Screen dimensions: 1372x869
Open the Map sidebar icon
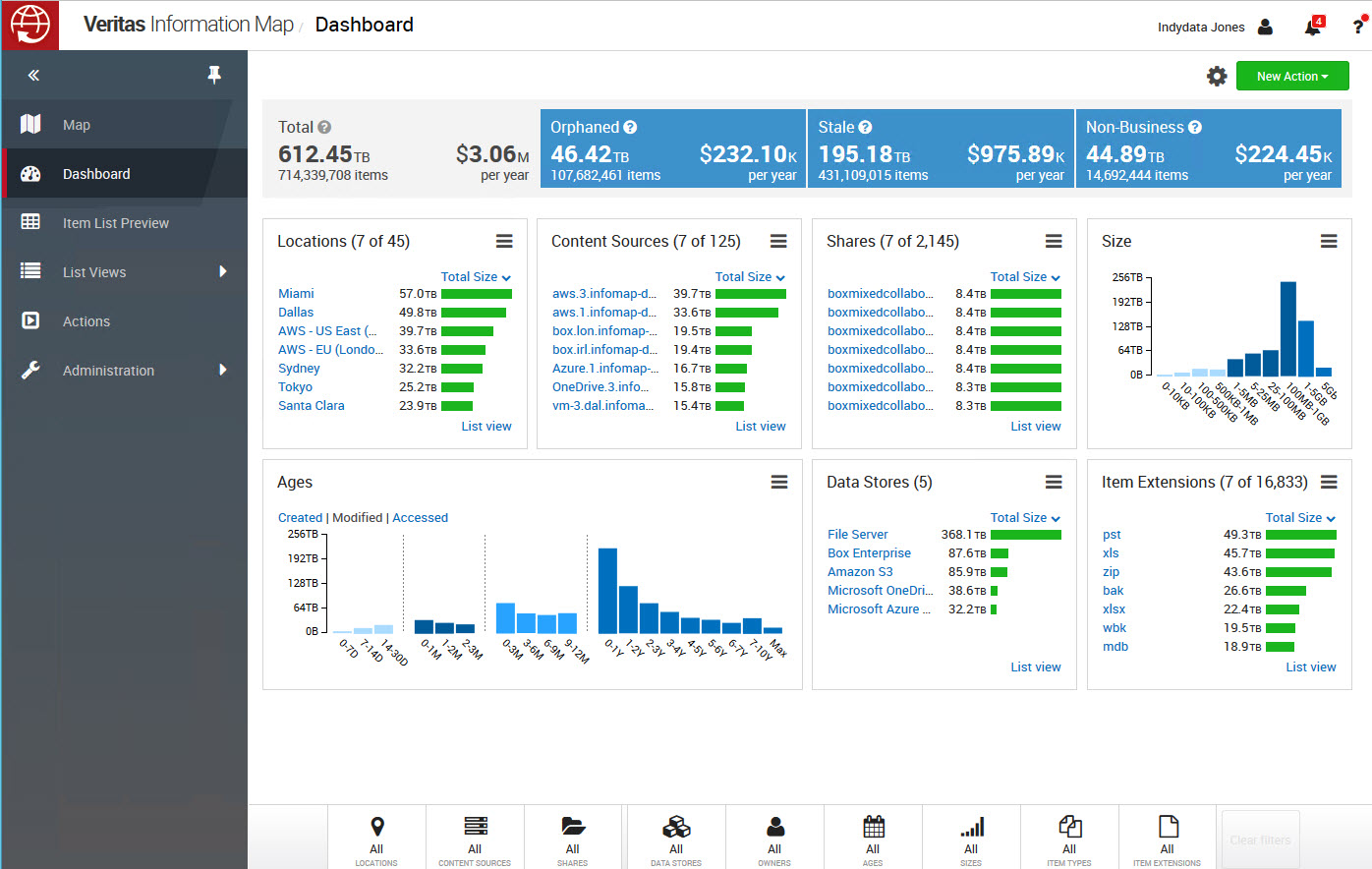pyautogui.click(x=30, y=124)
